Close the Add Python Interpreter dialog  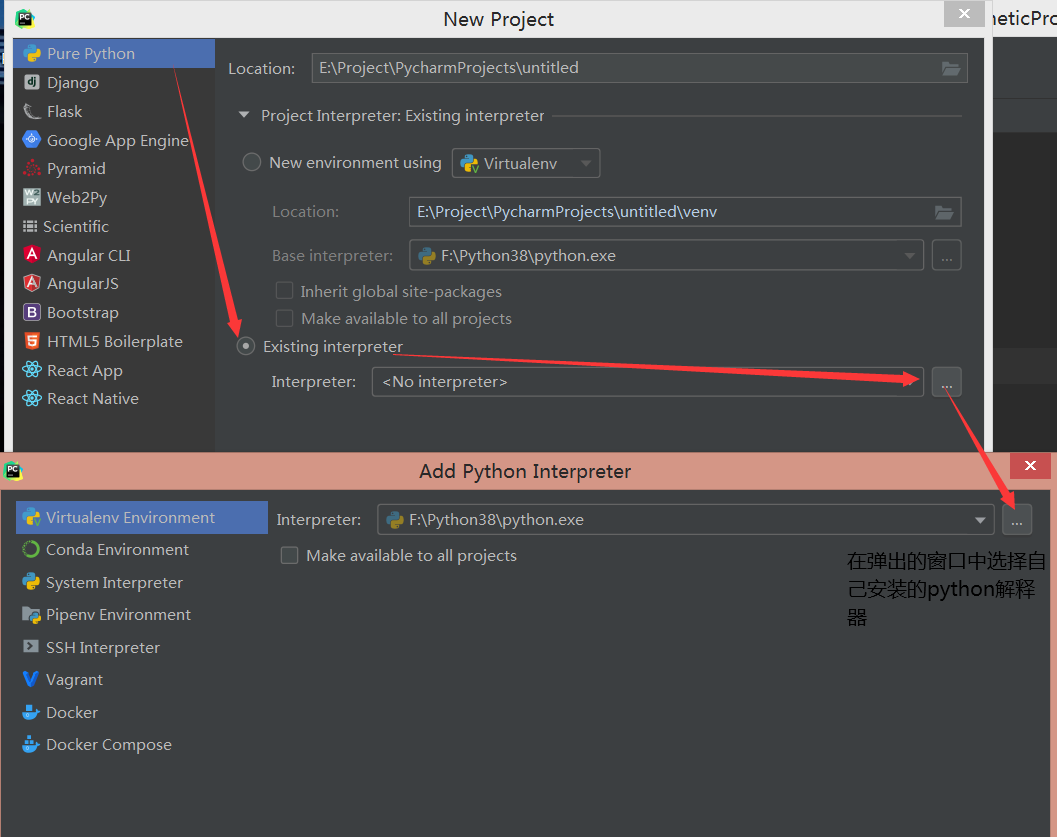point(1030,465)
